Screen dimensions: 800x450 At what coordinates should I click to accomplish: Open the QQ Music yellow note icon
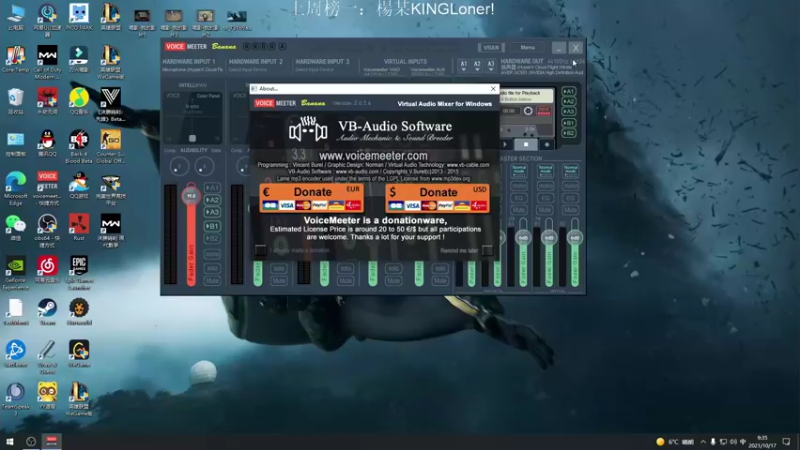pyautogui.click(x=79, y=101)
